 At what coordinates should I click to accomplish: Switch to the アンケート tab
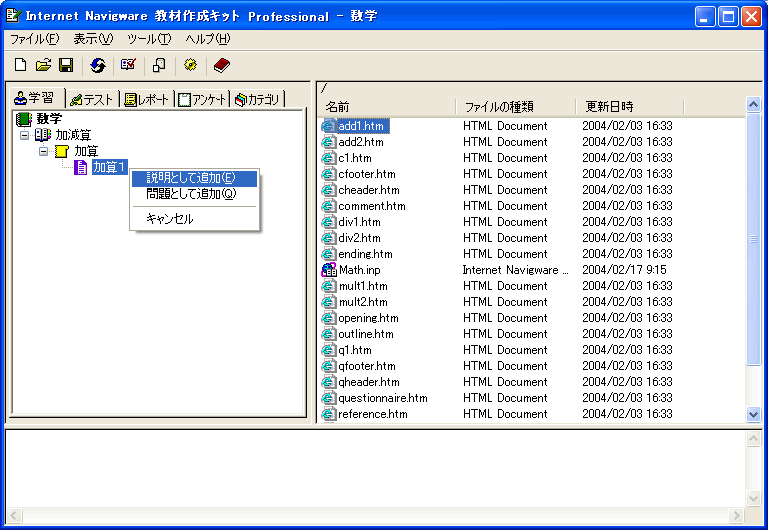(202, 99)
